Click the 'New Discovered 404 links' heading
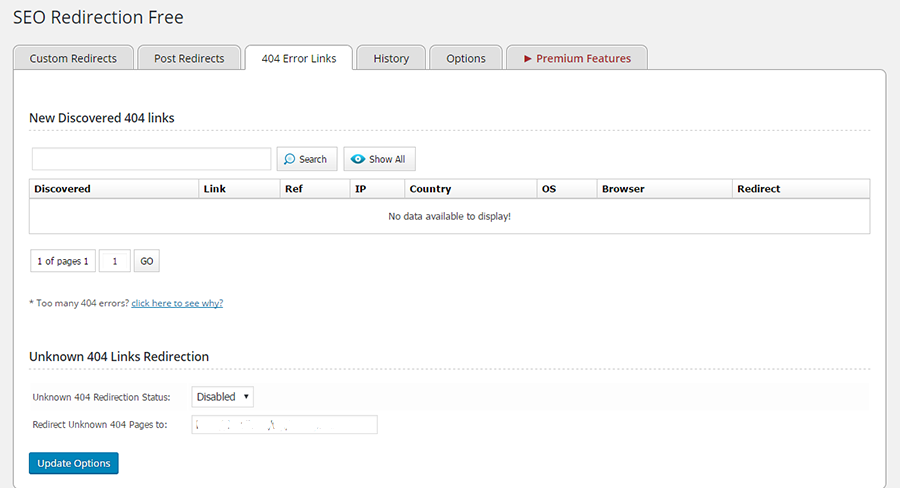The height and width of the screenshot is (488, 900). 102,118
